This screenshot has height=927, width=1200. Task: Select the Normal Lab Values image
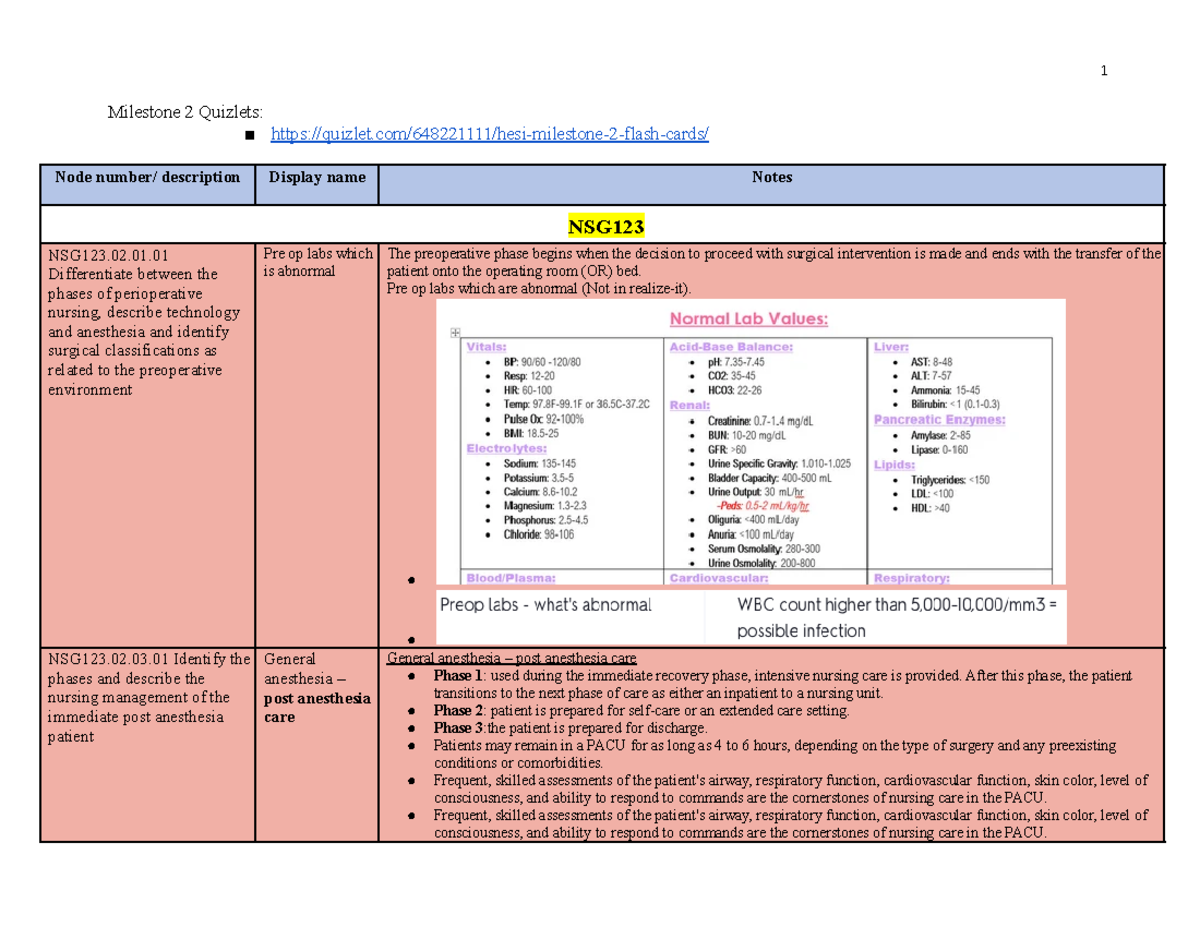748,440
